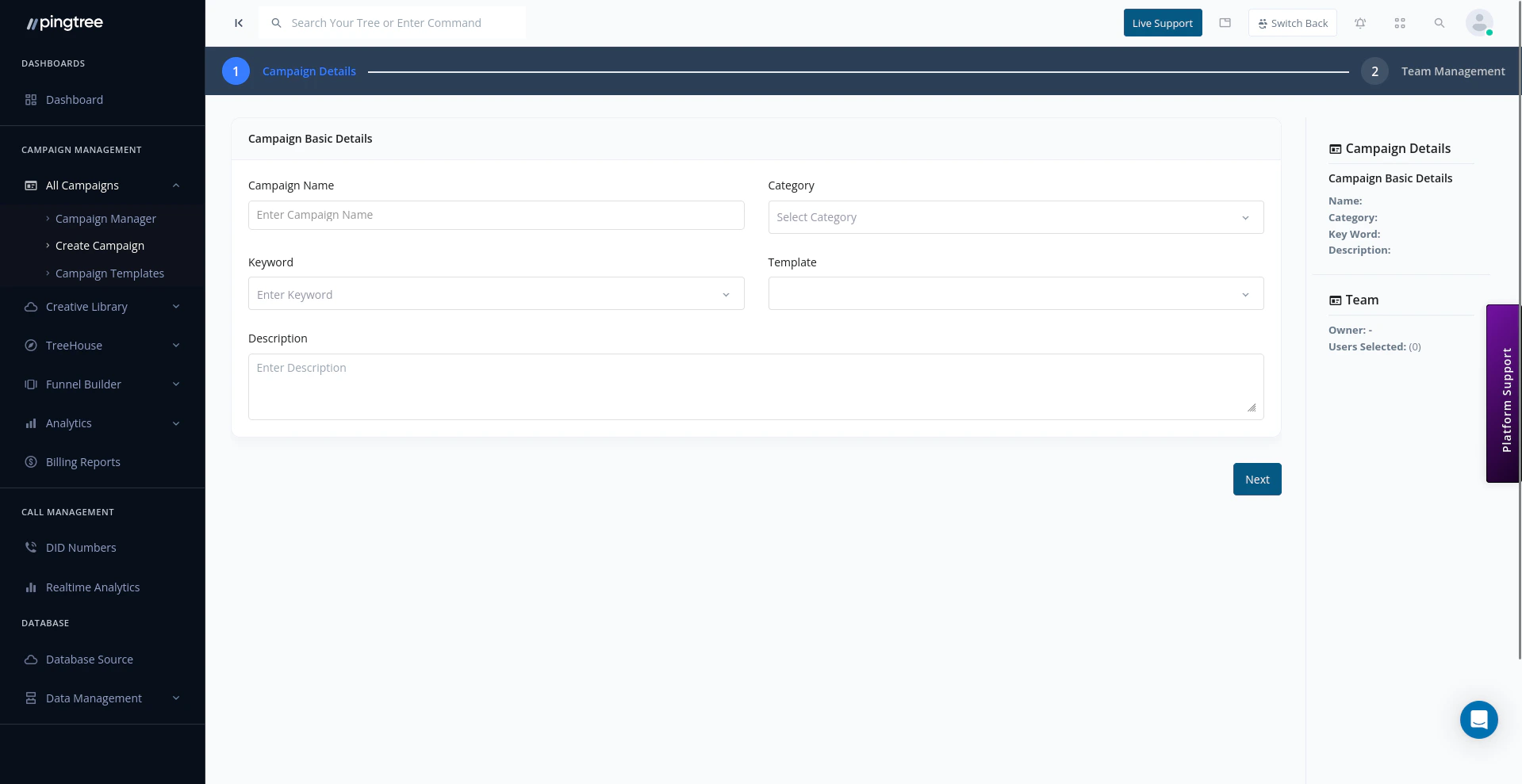
Task: Click the Creative Library cloud icon
Action: pyautogui.click(x=31, y=307)
